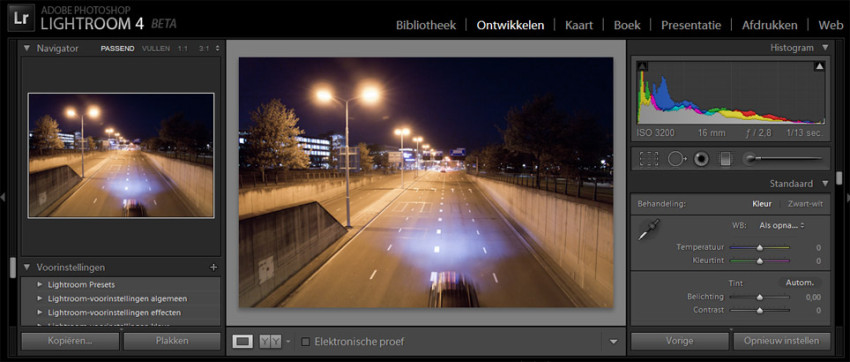The height and width of the screenshot is (362, 850).
Task: Open the Presentatie module
Action: (691, 25)
